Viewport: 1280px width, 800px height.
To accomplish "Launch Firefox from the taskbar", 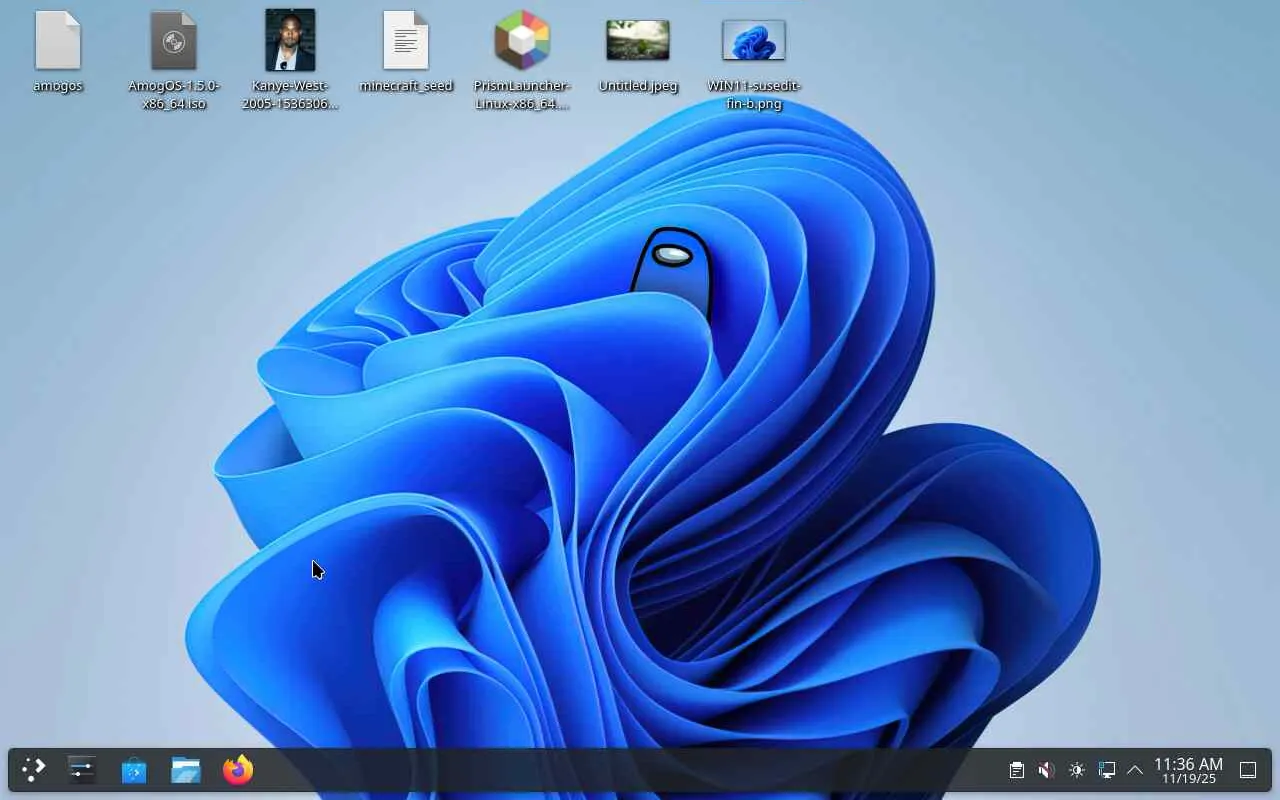I will pyautogui.click(x=238, y=770).
